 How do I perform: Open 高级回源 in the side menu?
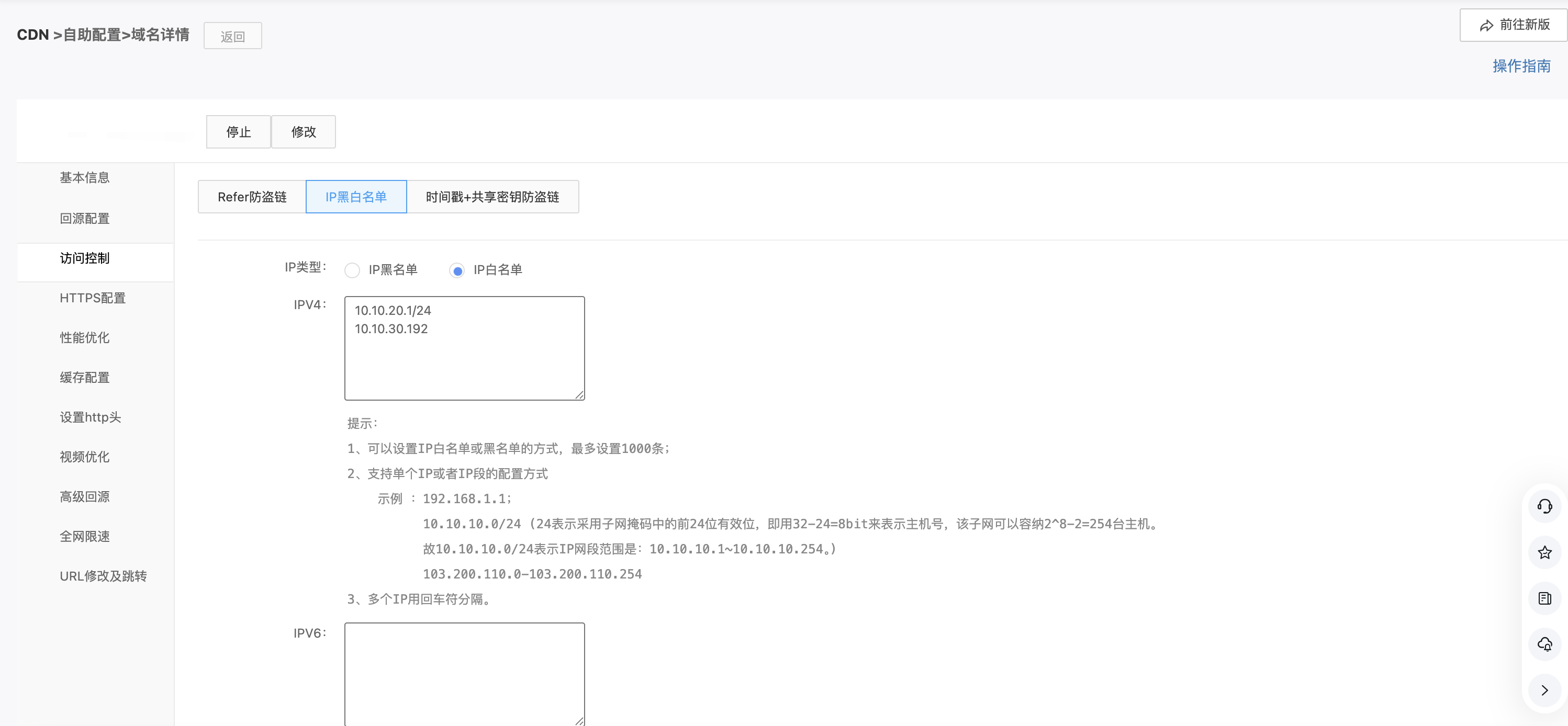tap(85, 496)
